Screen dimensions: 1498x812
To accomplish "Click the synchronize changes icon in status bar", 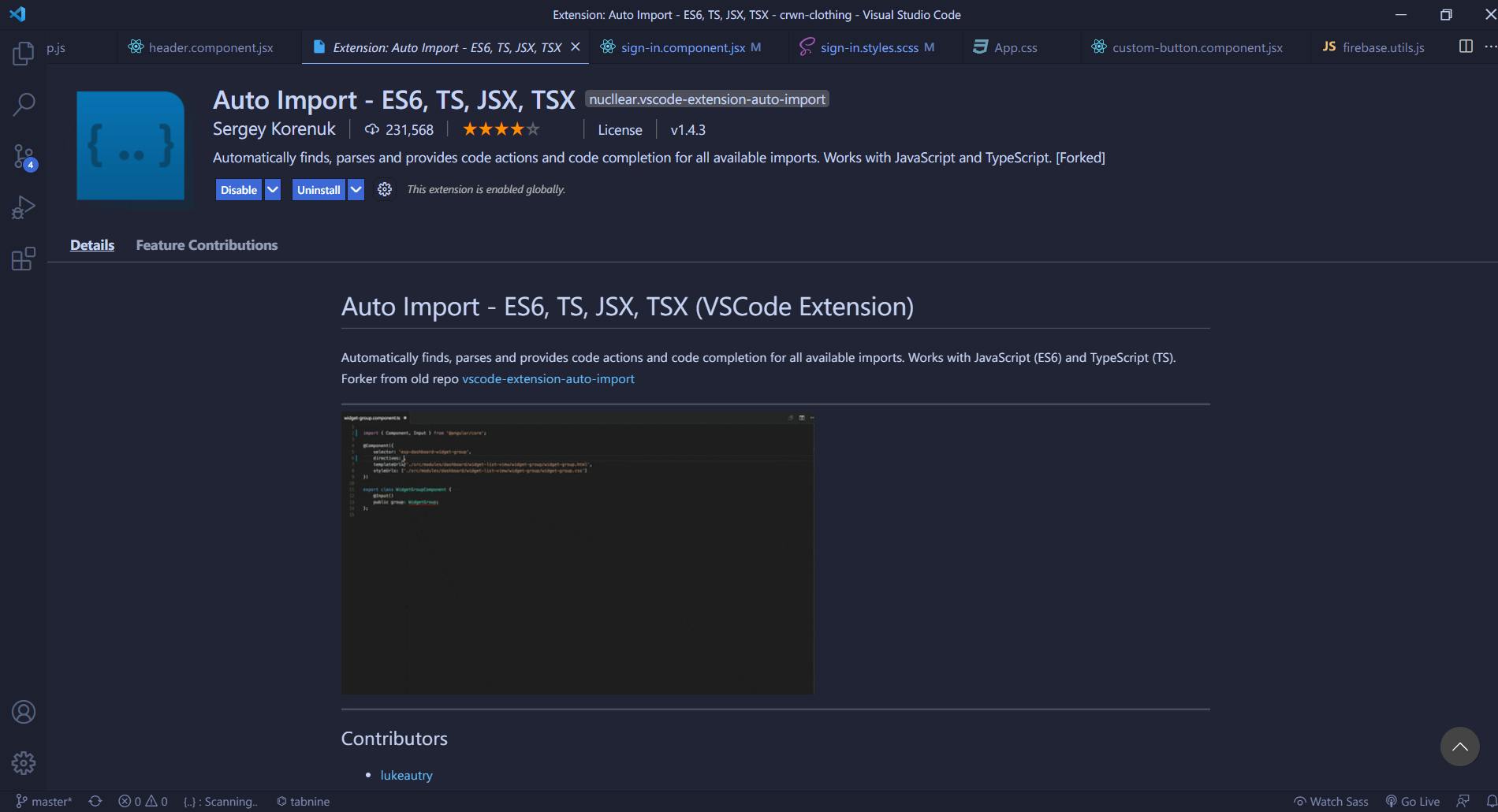I will pos(95,801).
